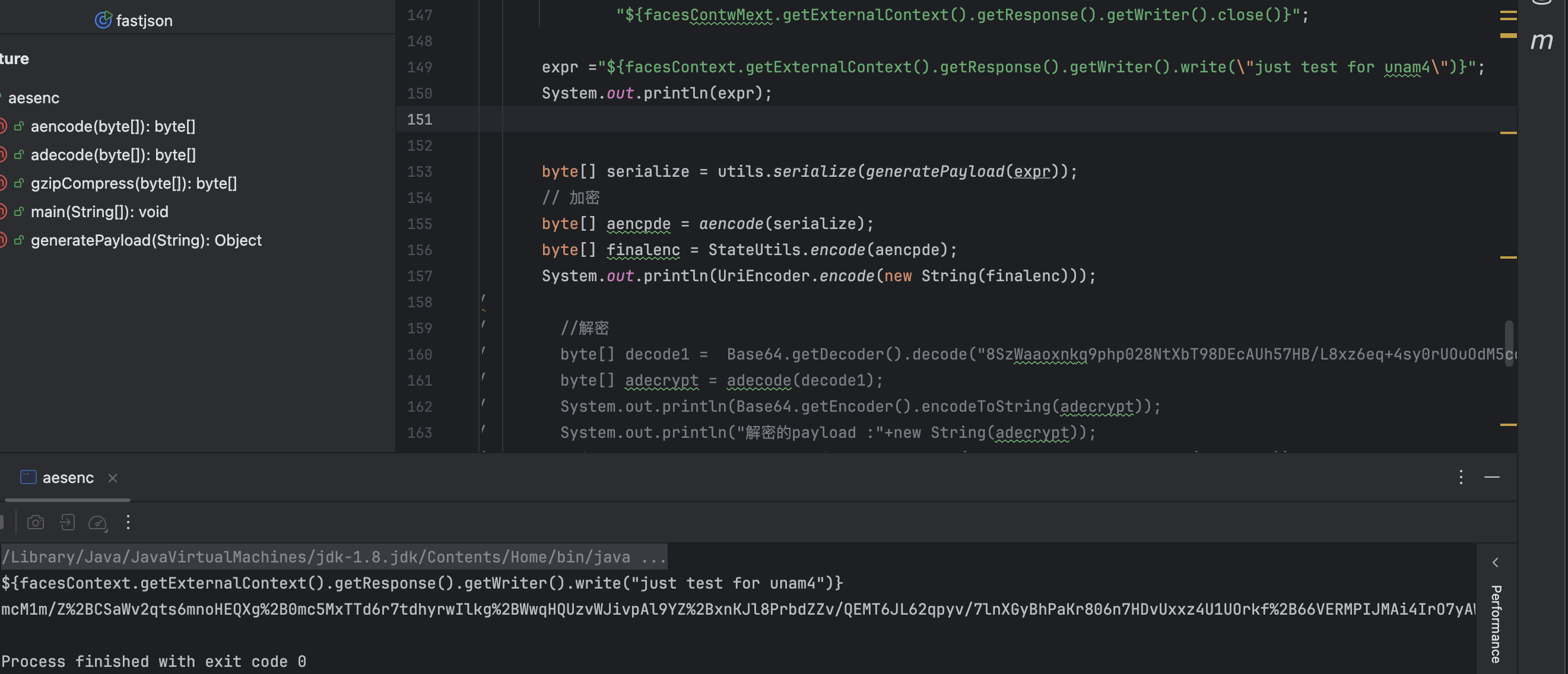Close the aesenc run tab

(113, 478)
